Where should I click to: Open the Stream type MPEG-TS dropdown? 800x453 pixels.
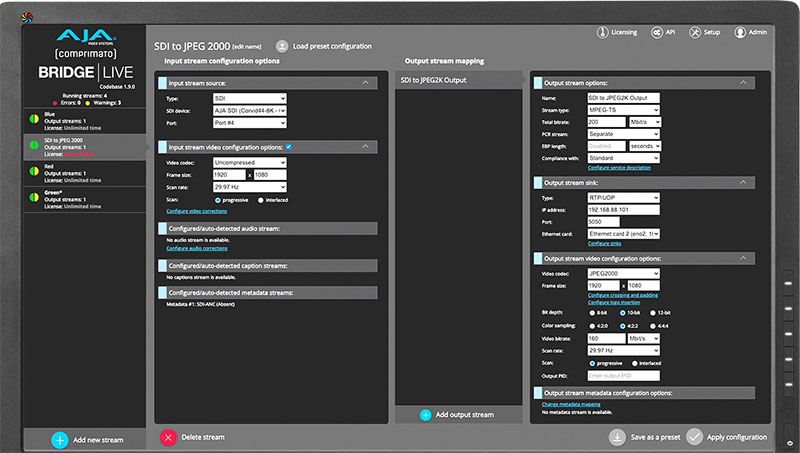click(623, 110)
